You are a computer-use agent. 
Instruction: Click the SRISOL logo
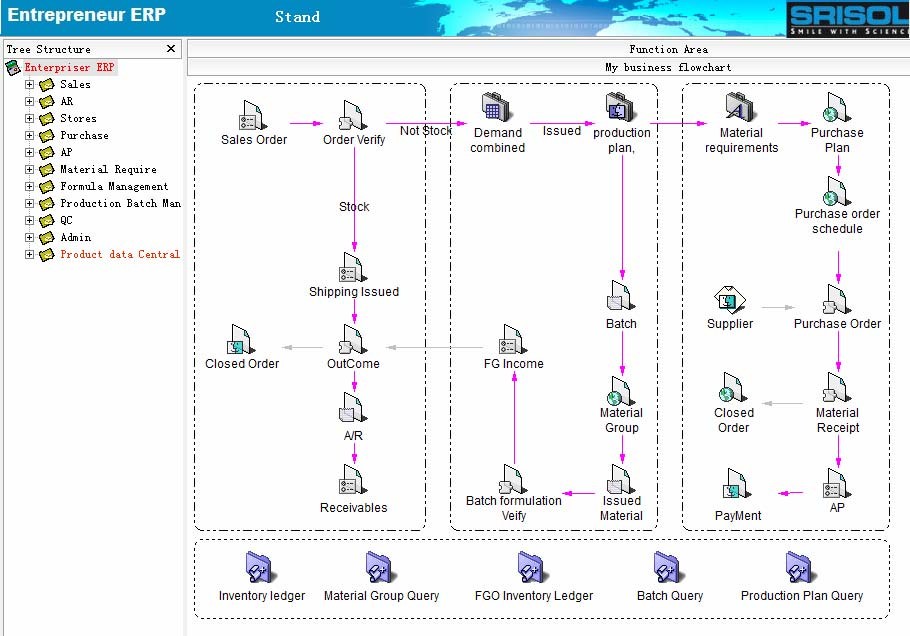(x=848, y=19)
